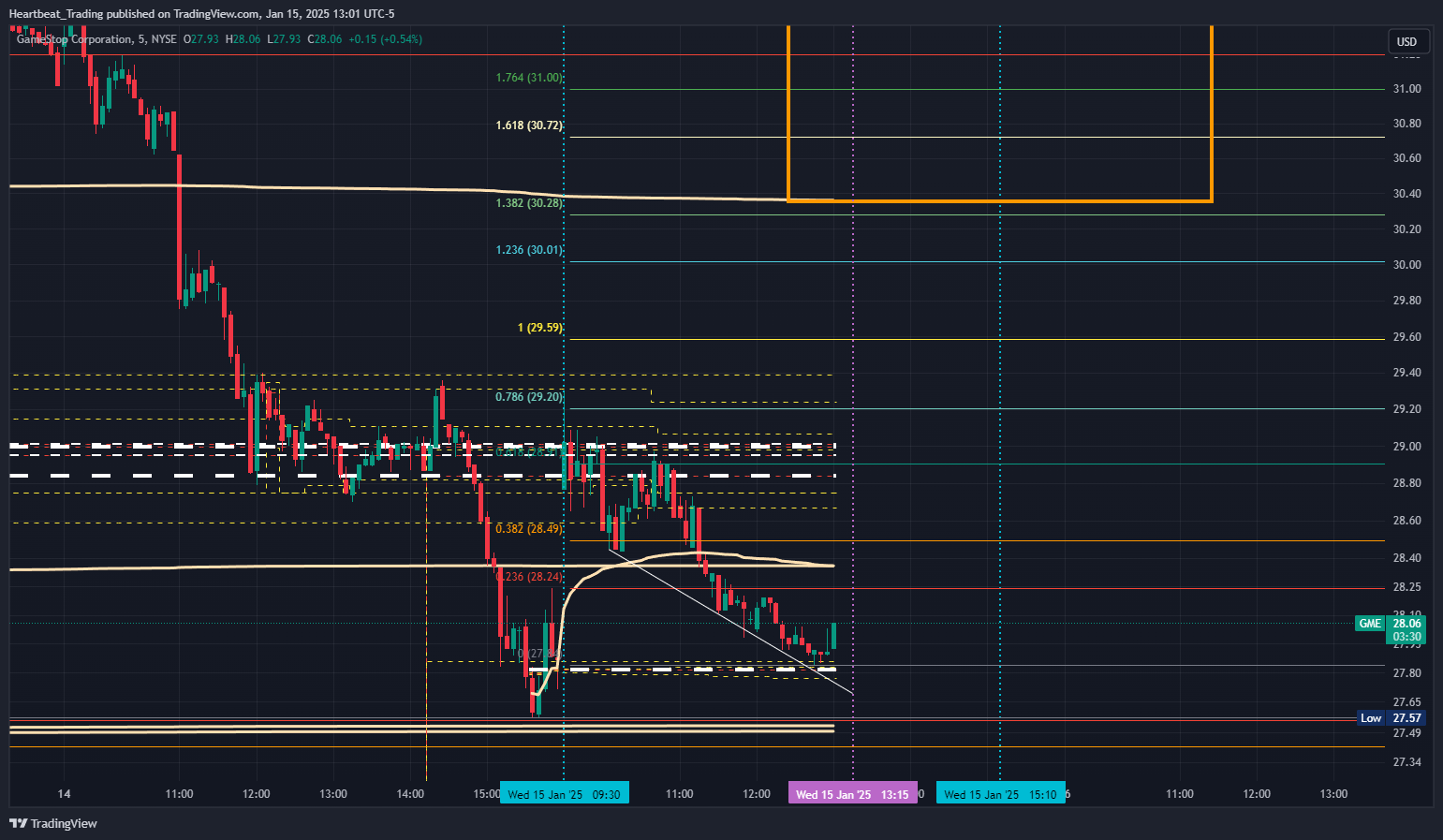Image resolution: width=1443 pixels, height=840 pixels.
Task: Select the purple 13:15 time marker
Action: coord(852,794)
